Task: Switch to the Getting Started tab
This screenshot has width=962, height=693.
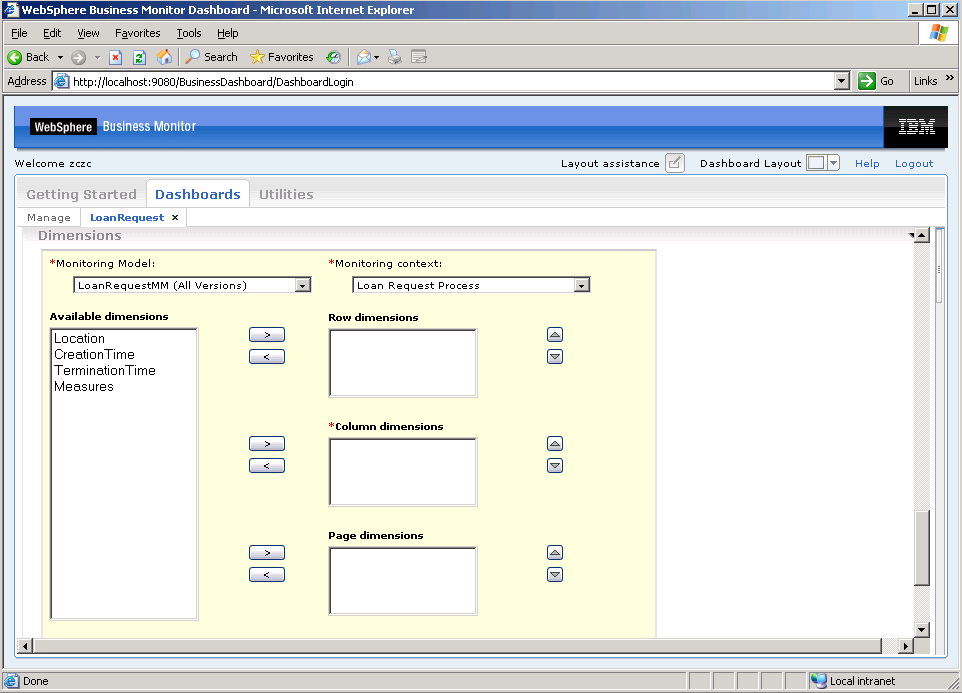Action: (x=81, y=194)
